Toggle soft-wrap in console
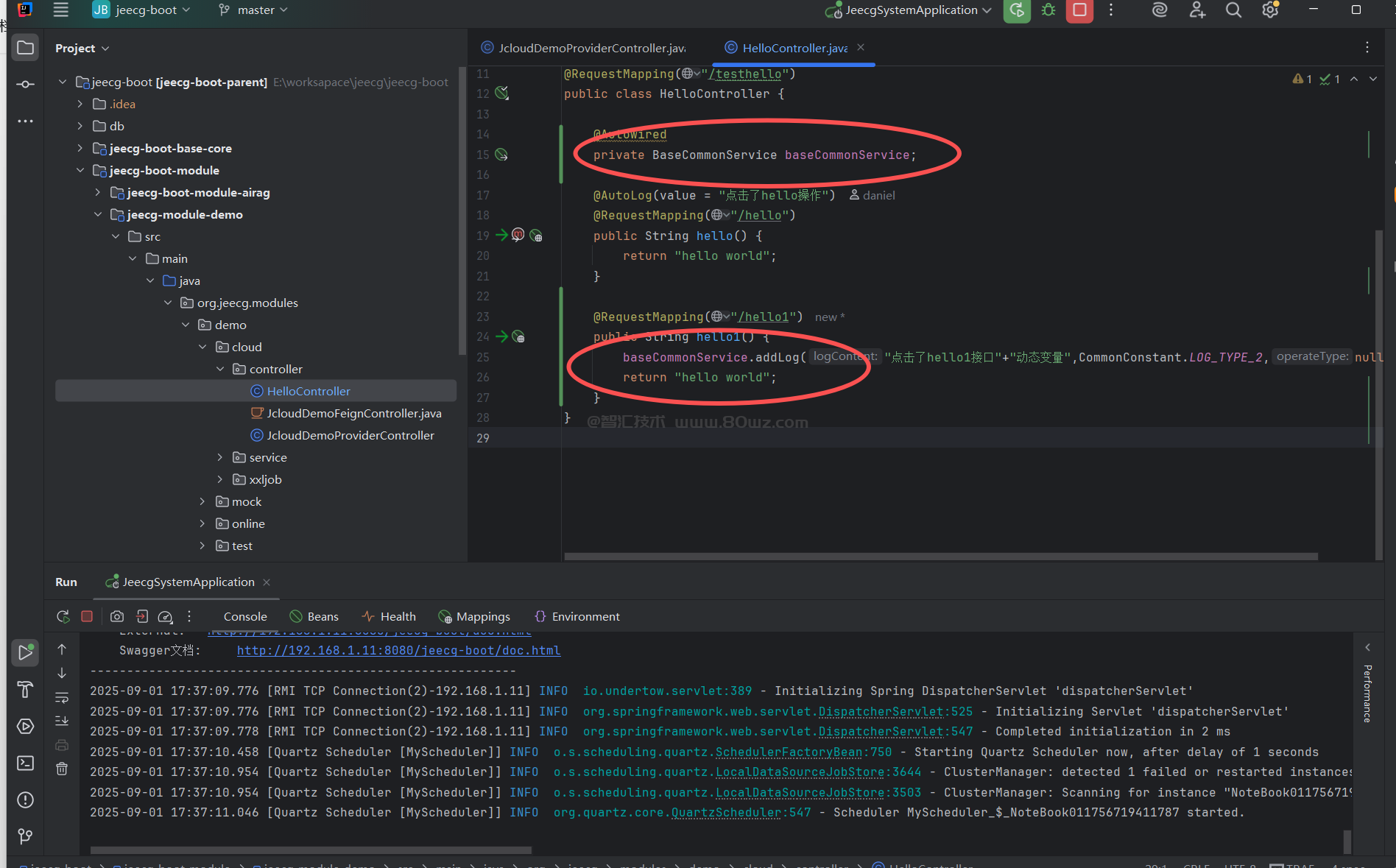 [62, 697]
